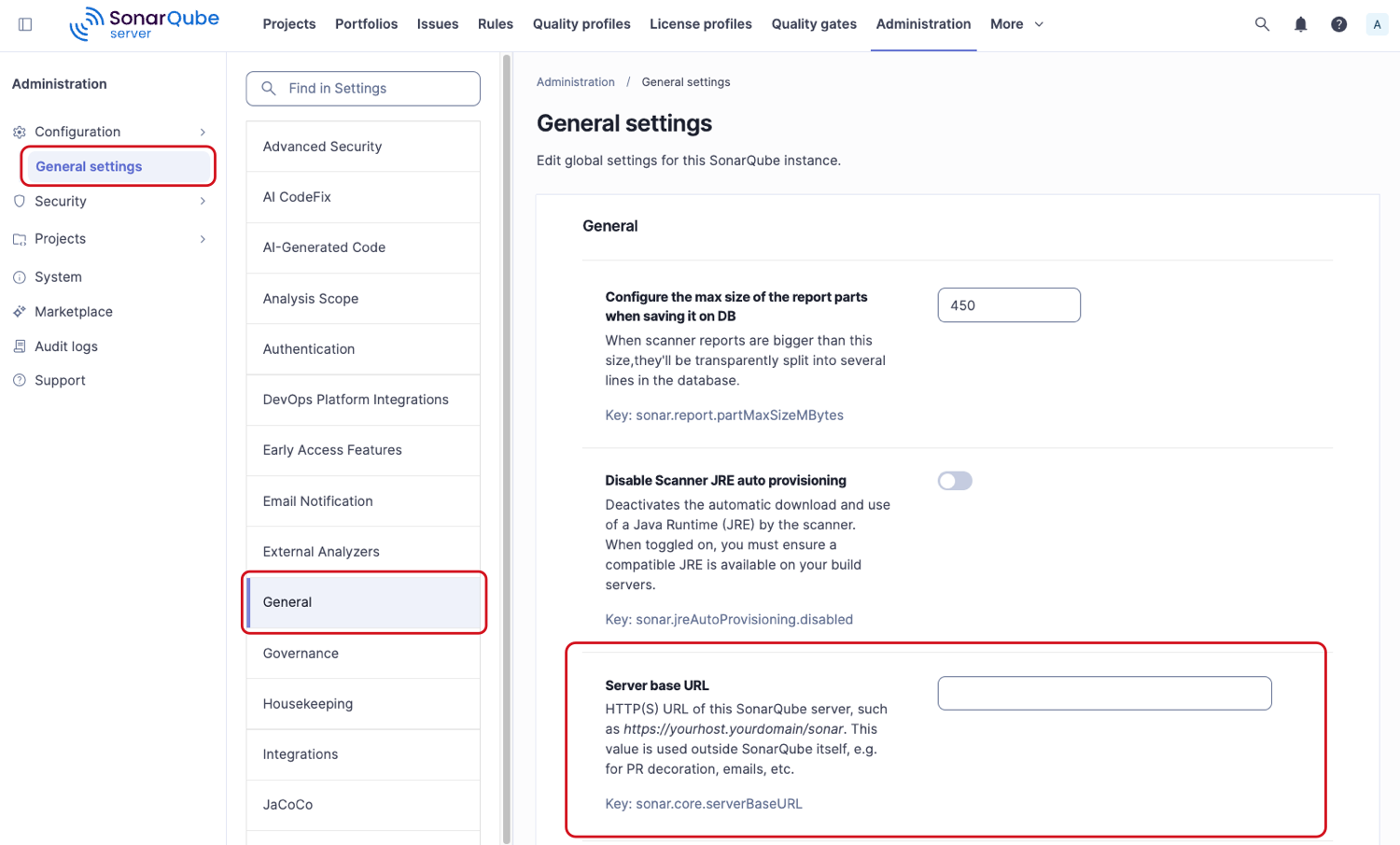Click the Projects folder icon
The image size is (1400, 845).
tap(20, 239)
